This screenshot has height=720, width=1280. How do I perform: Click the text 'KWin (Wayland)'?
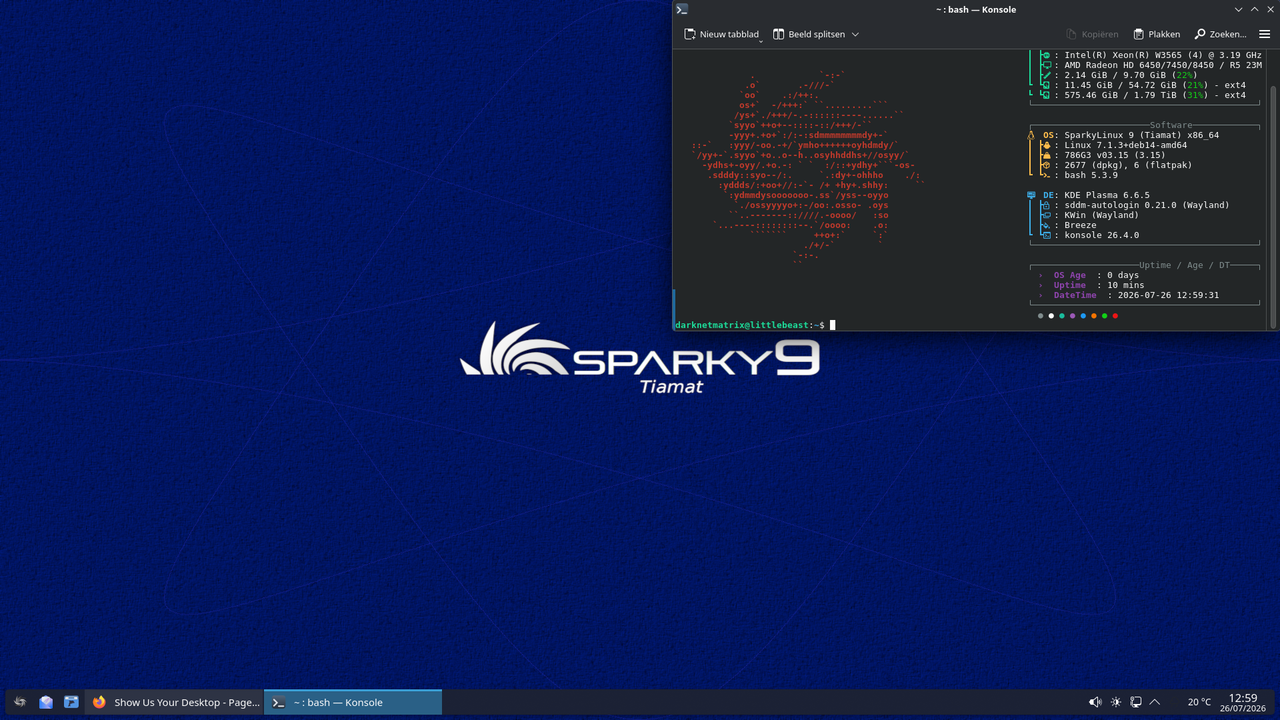point(1101,215)
